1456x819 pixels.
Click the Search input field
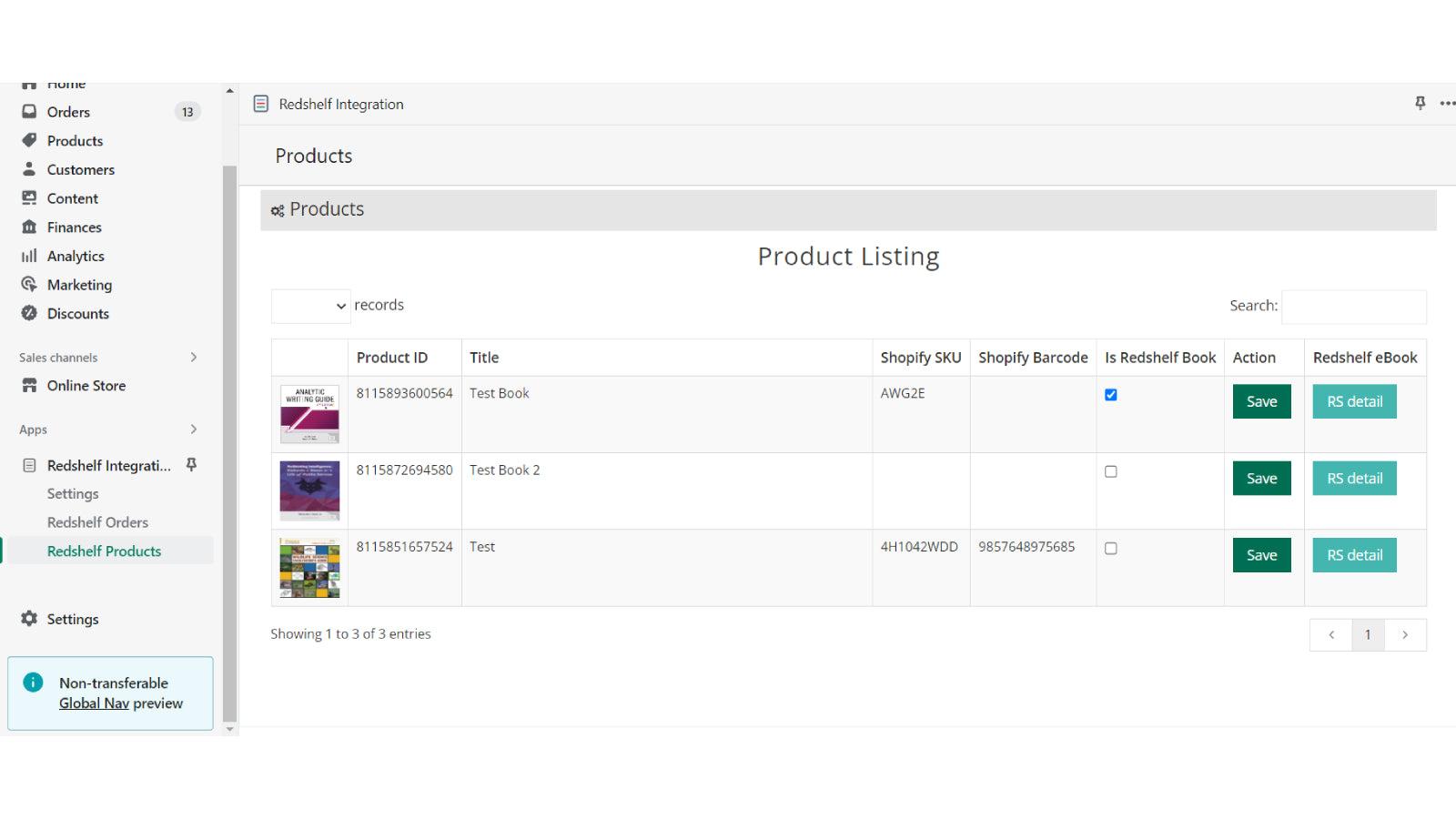[1353, 307]
